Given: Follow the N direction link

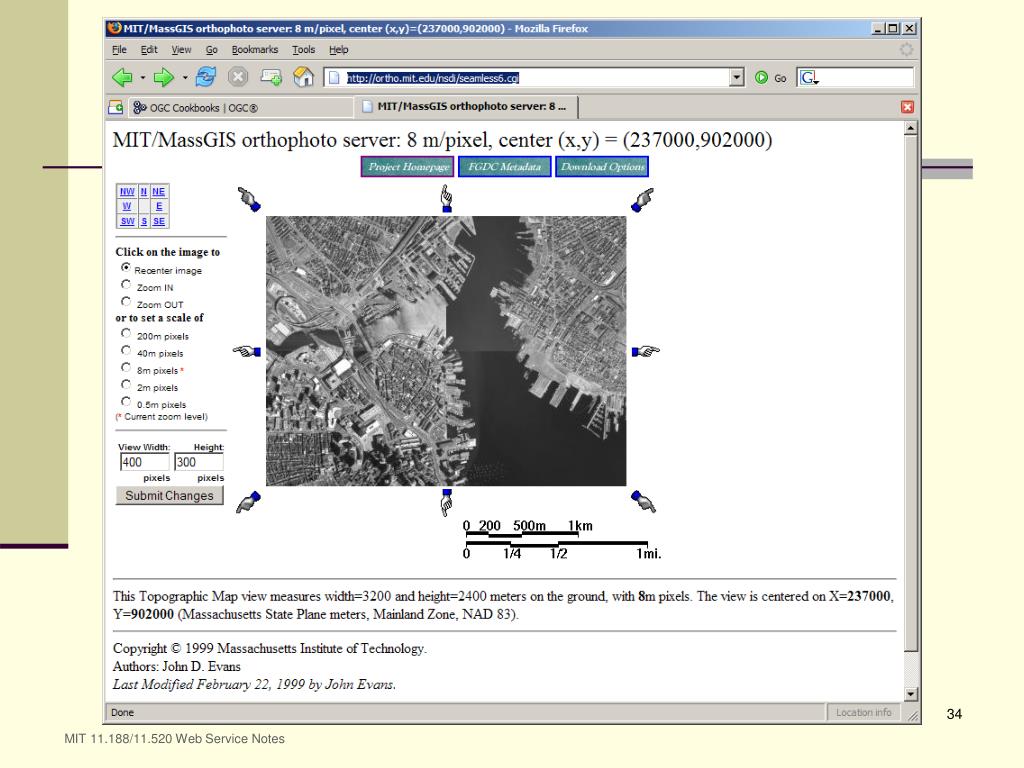Looking at the screenshot, I should [x=144, y=191].
